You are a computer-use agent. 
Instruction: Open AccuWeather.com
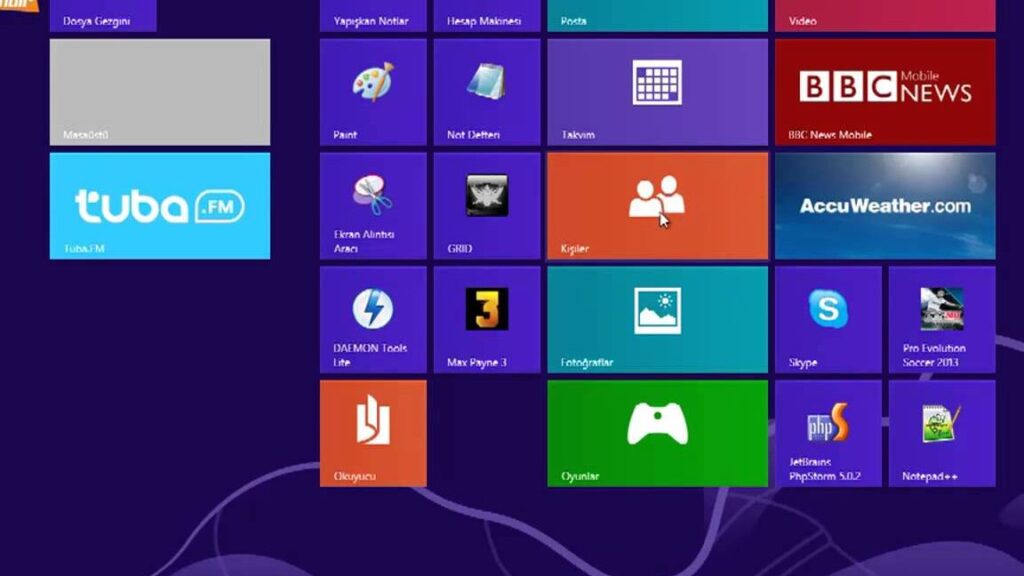[x=884, y=205]
